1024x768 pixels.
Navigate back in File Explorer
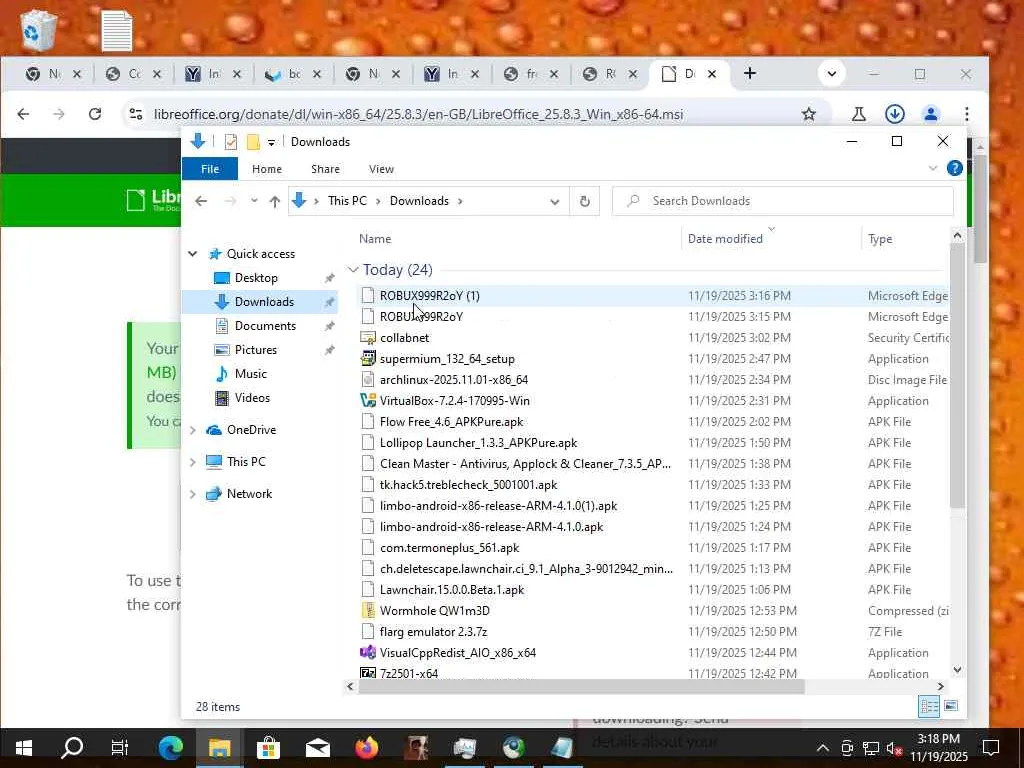coord(201,201)
